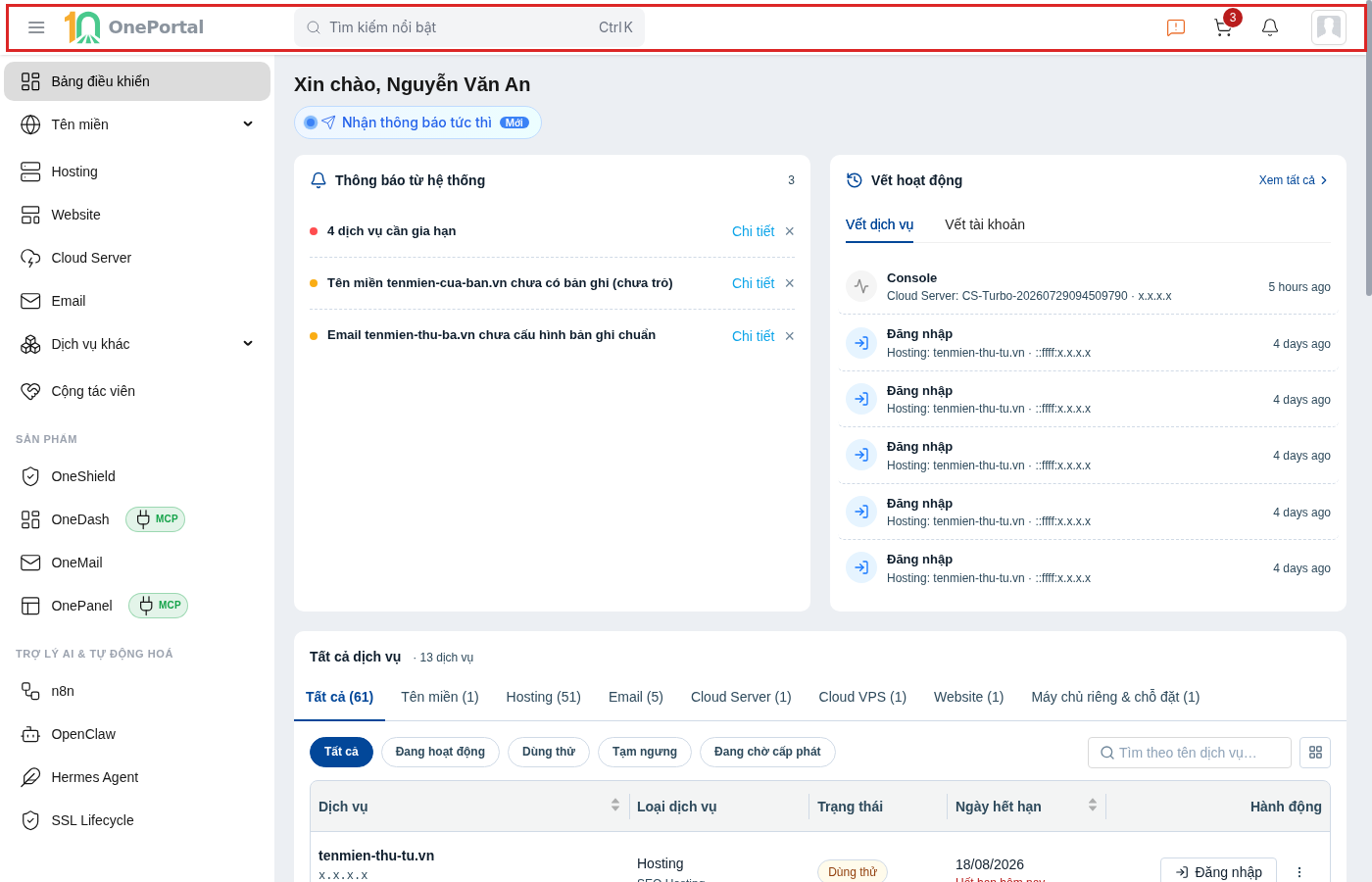Click the Website icon in sidebar
This screenshot has width=1372, height=882.
pos(30,215)
